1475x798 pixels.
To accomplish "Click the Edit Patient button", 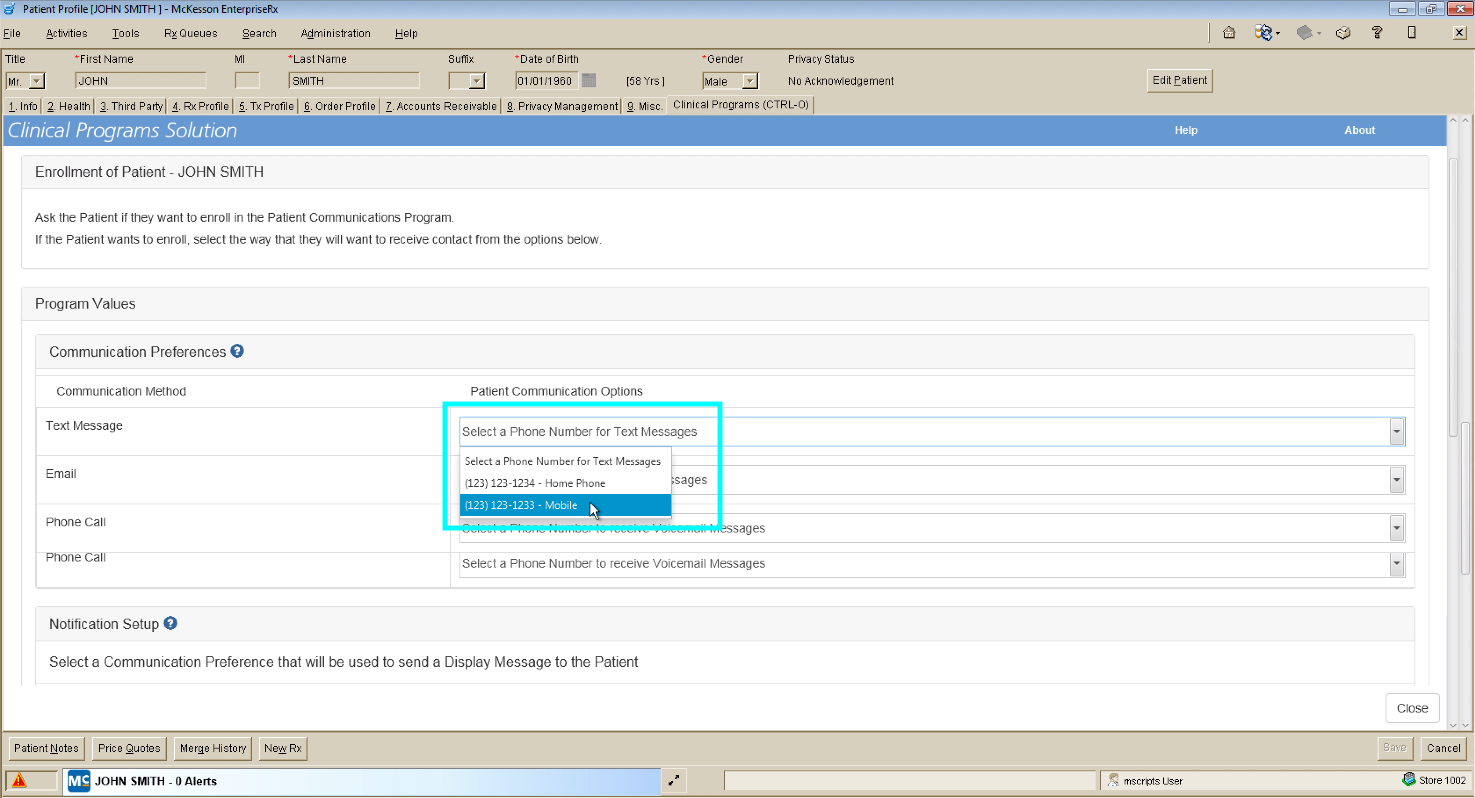I will (x=1180, y=81).
